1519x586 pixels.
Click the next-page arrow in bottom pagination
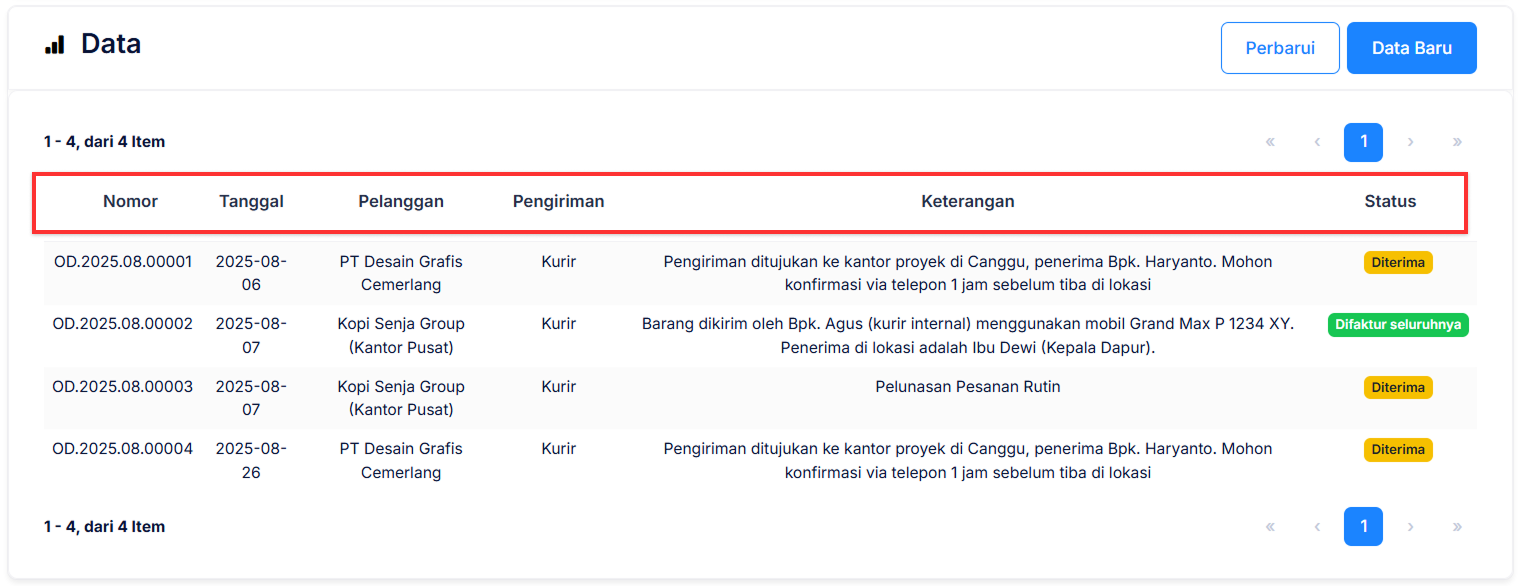coord(1410,526)
